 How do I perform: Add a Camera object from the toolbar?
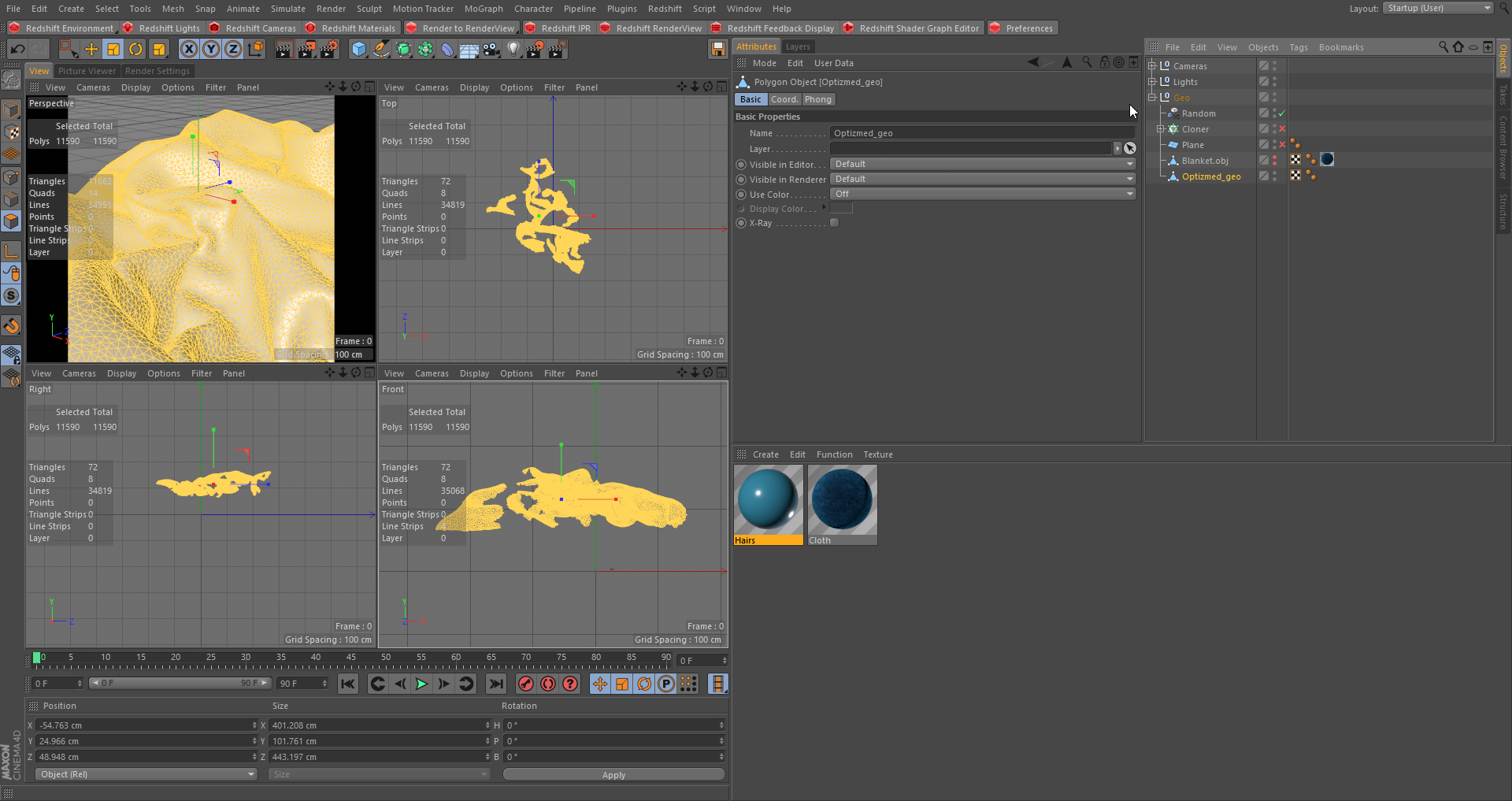[491, 50]
